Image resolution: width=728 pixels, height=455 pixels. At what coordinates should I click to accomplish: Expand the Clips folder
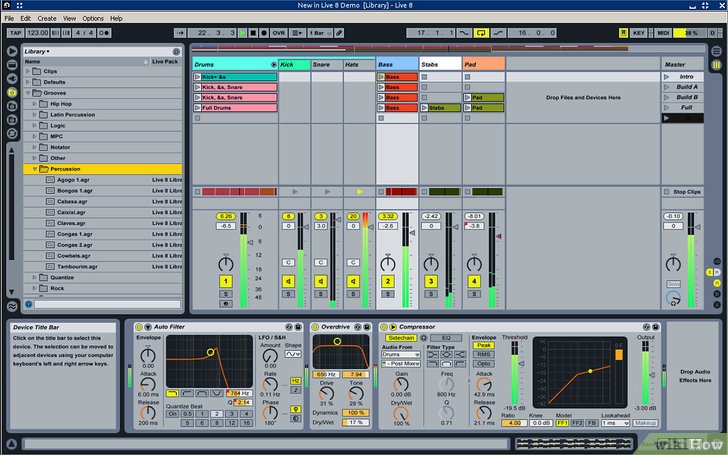(28, 72)
